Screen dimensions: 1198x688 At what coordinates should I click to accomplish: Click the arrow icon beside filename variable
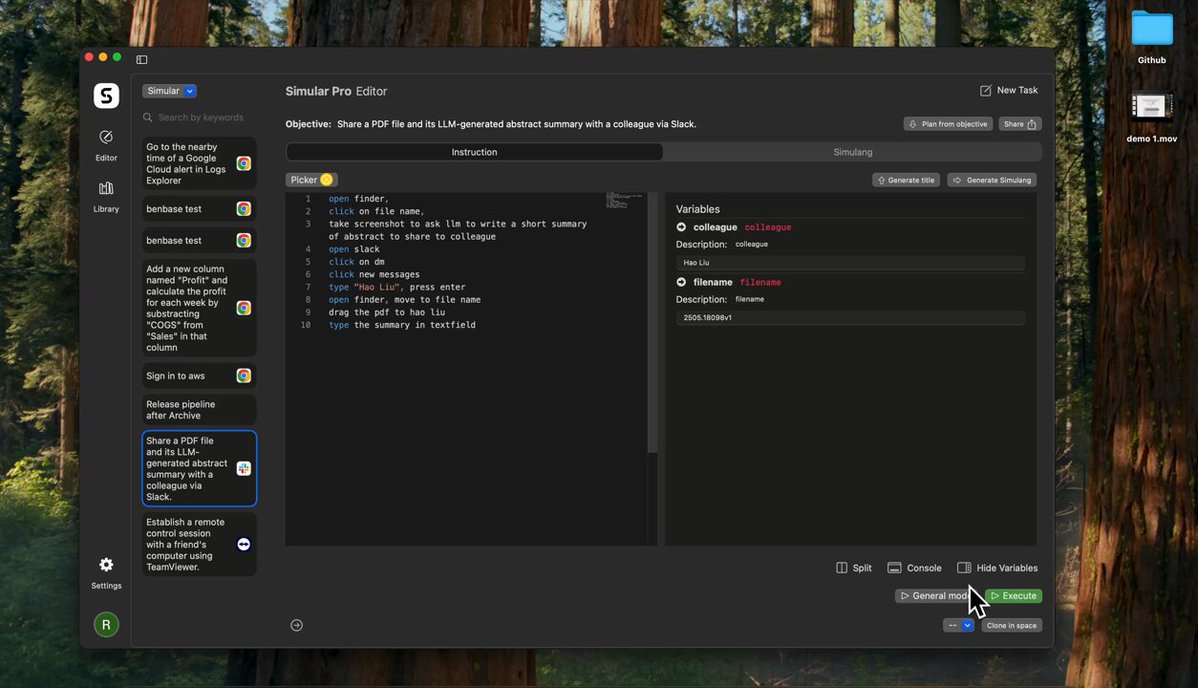(x=681, y=282)
